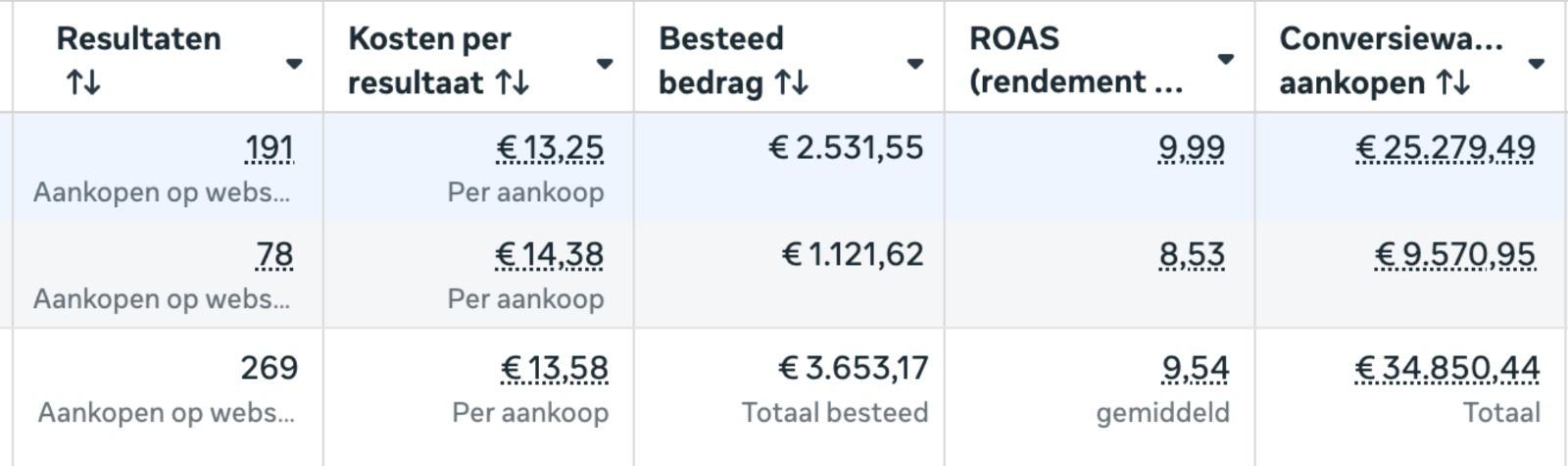This screenshot has width=1568, height=466.
Task: Open the ROAS column dropdown caret
Action: point(1225,59)
